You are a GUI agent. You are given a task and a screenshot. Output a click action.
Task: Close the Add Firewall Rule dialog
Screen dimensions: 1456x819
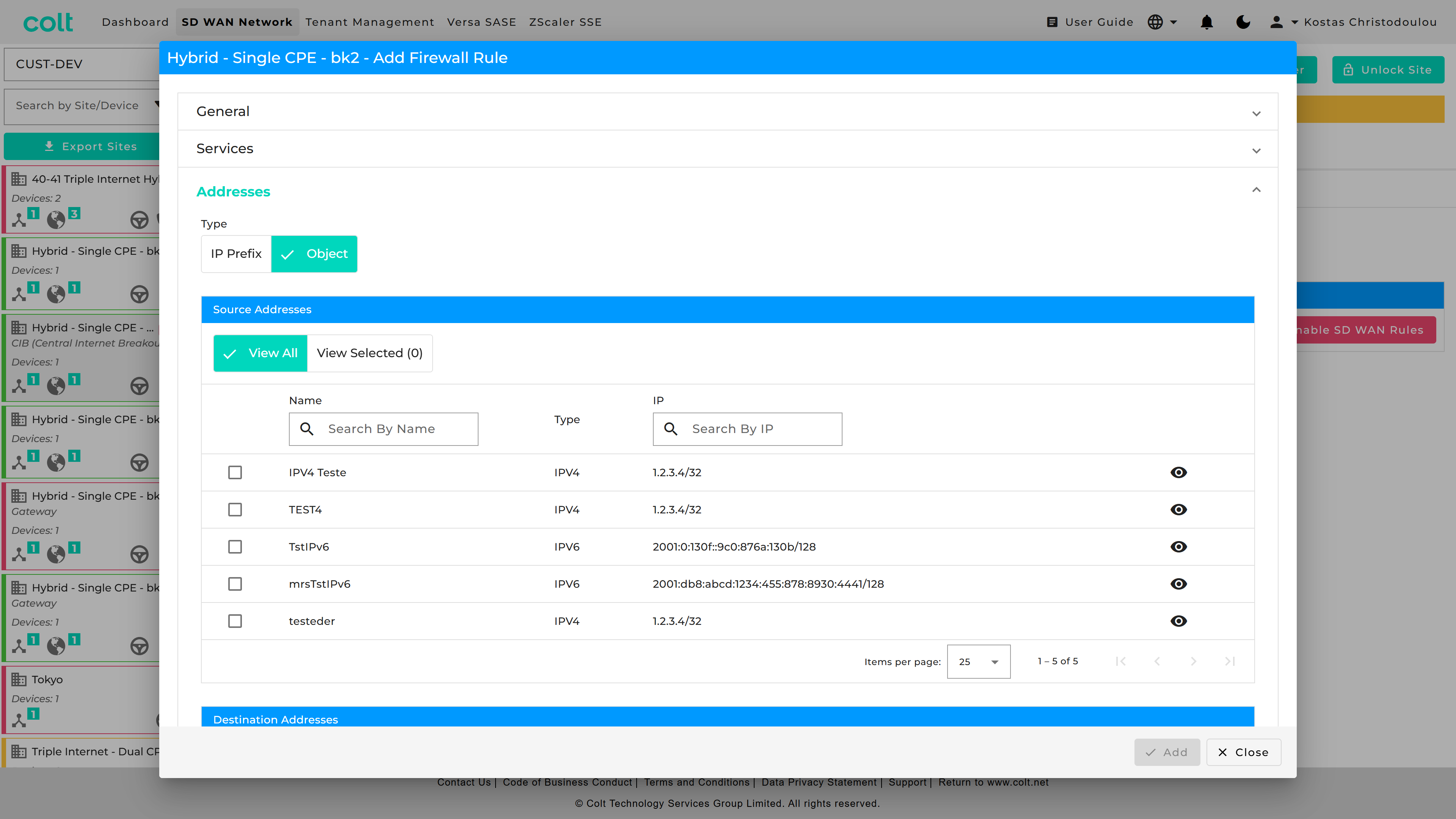pos(1244,752)
